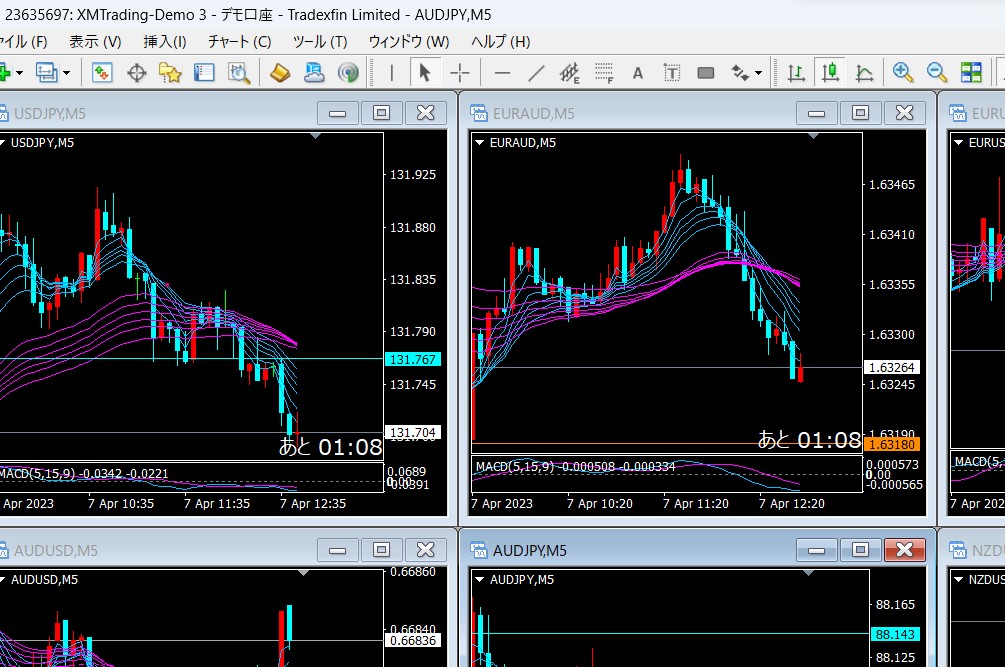Select the horizontal line drawing tool
This screenshot has width=1005, height=667.
pyautogui.click(x=502, y=73)
